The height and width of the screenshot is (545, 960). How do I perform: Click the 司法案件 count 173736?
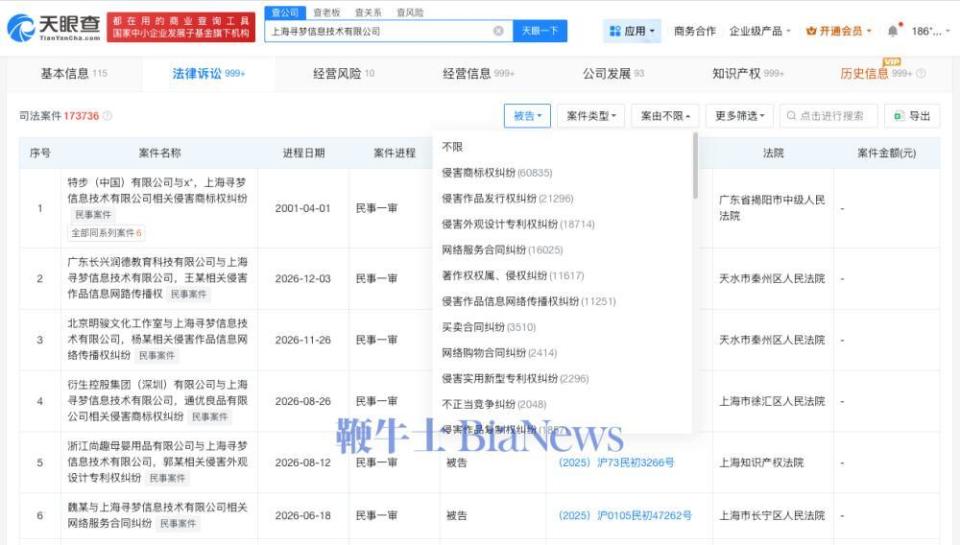[x=81, y=116]
